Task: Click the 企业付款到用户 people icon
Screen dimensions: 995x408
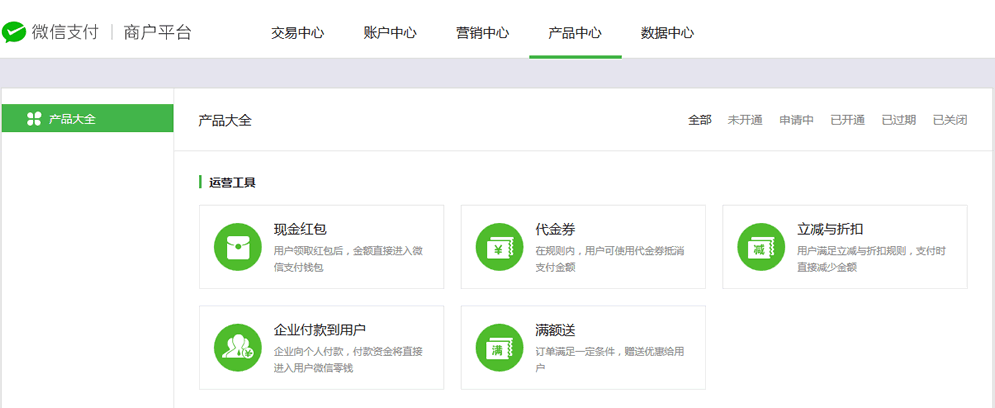Action: pyautogui.click(x=238, y=347)
